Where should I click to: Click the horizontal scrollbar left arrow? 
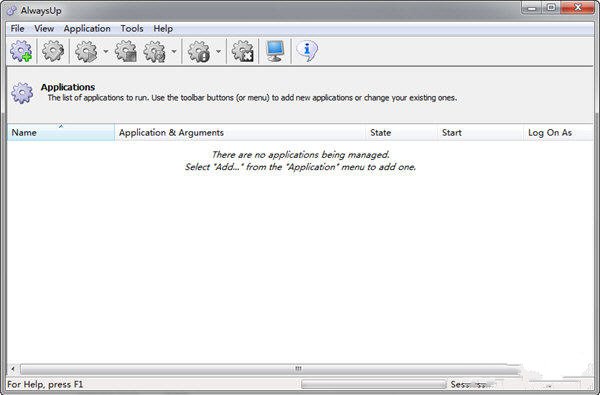point(13,369)
